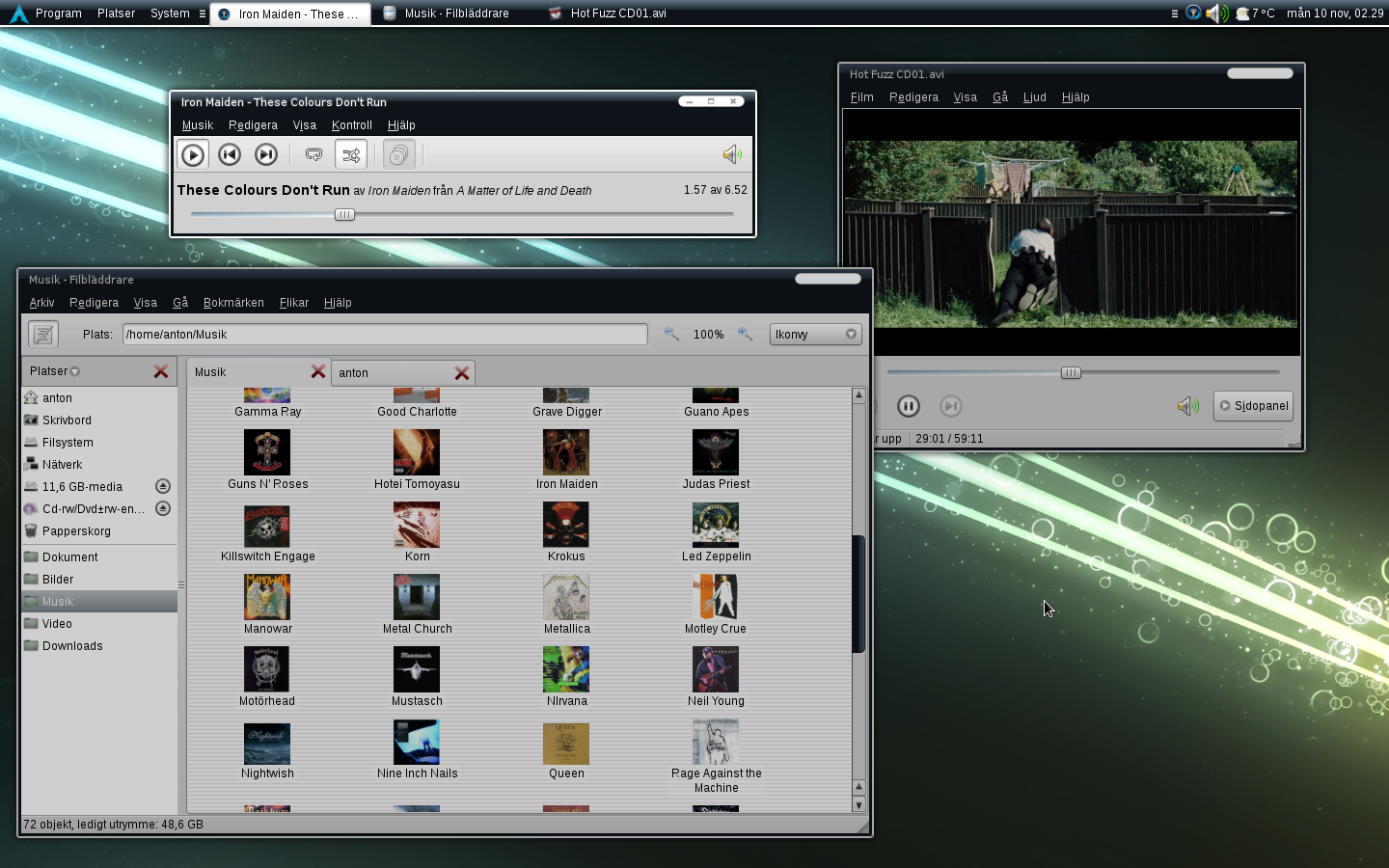The width and height of the screenshot is (1389, 868).
Task: Select the Video bookmark
Action: pos(99,624)
